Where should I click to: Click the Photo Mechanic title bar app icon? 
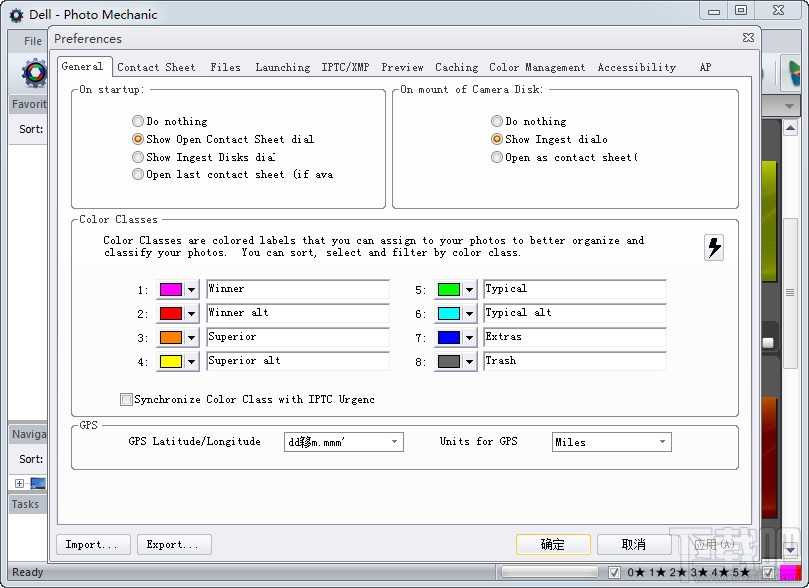pyautogui.click(x=17, y=15)
